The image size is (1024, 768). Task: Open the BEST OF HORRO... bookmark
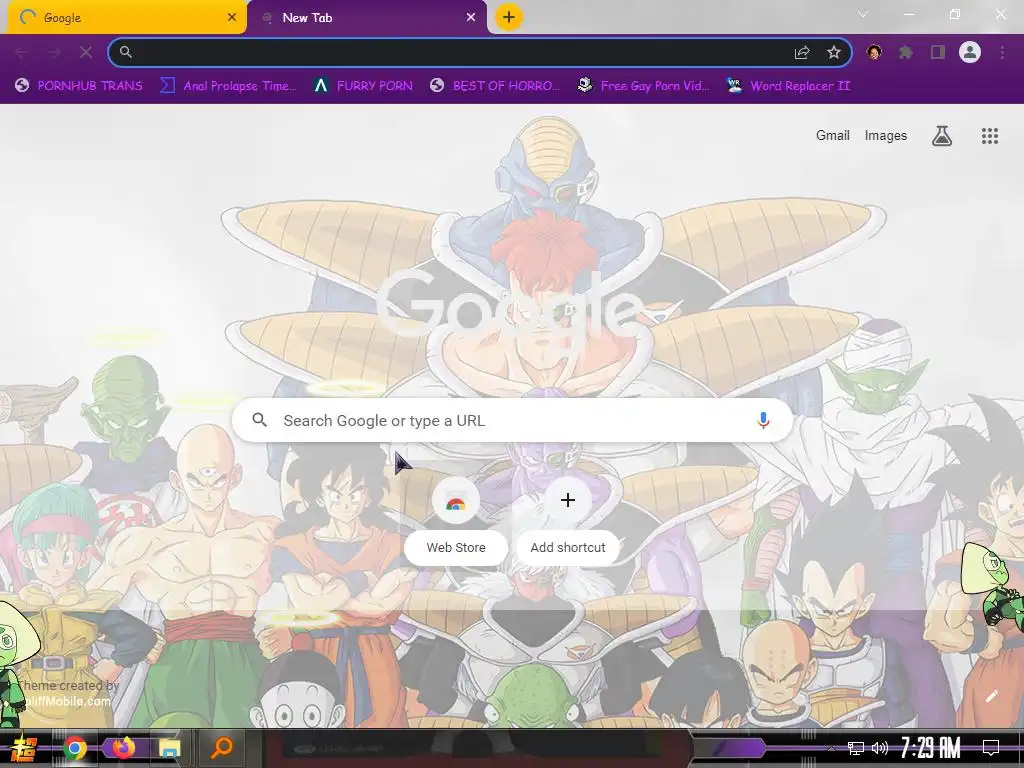pos(495,86)
